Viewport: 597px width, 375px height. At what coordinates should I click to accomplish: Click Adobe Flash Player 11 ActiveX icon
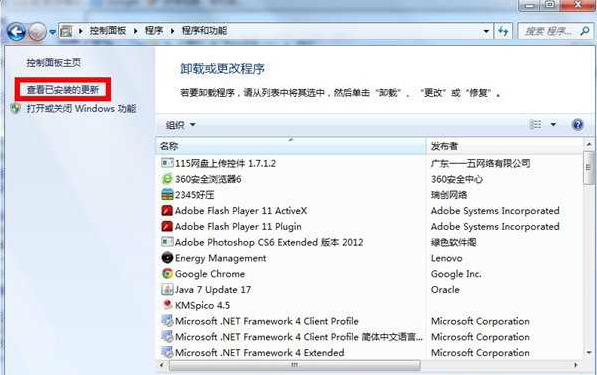pyautogui.click(x=167, y=211)
